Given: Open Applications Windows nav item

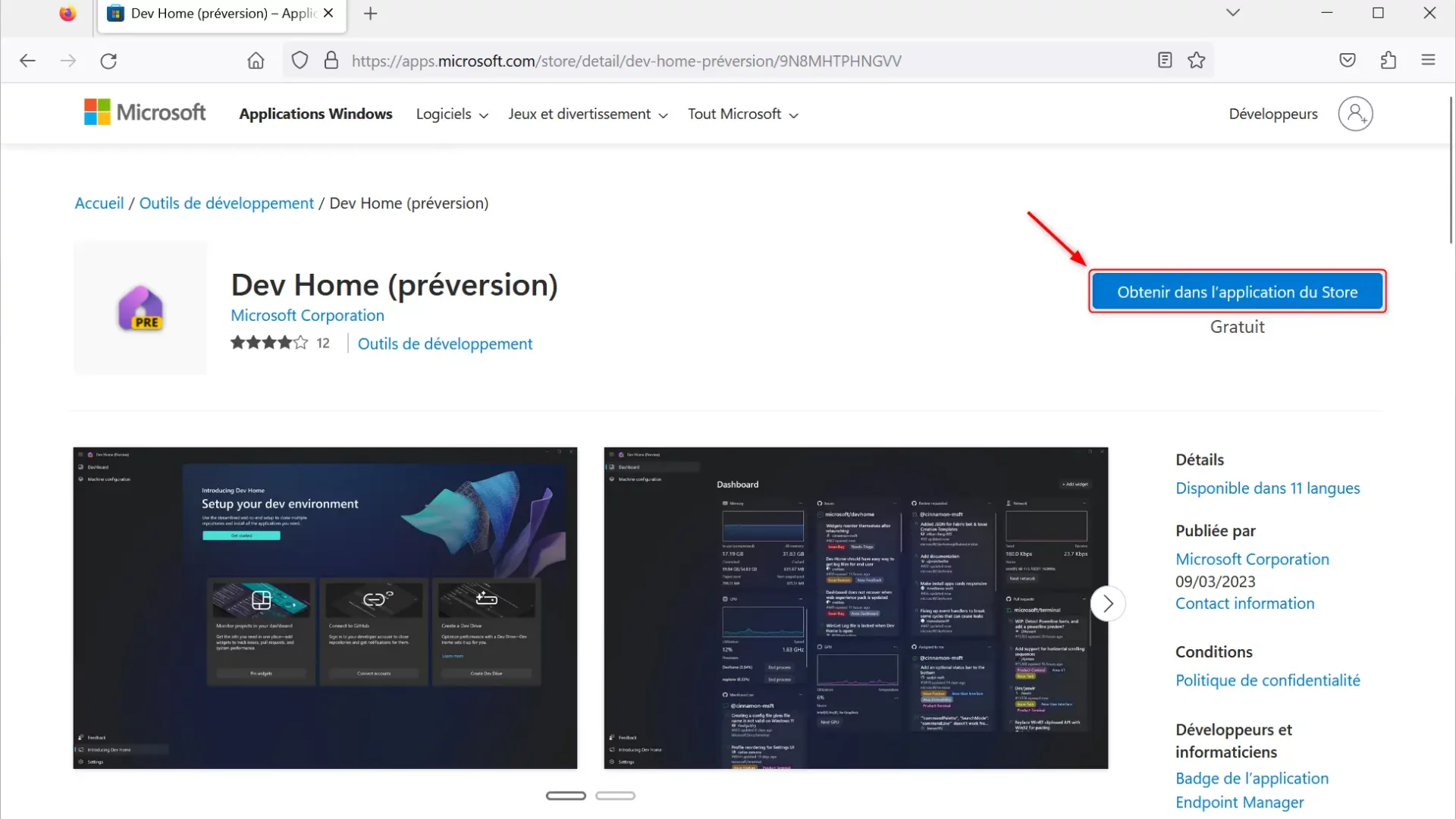Looking at the screenshot, I should tap(315, 114).
